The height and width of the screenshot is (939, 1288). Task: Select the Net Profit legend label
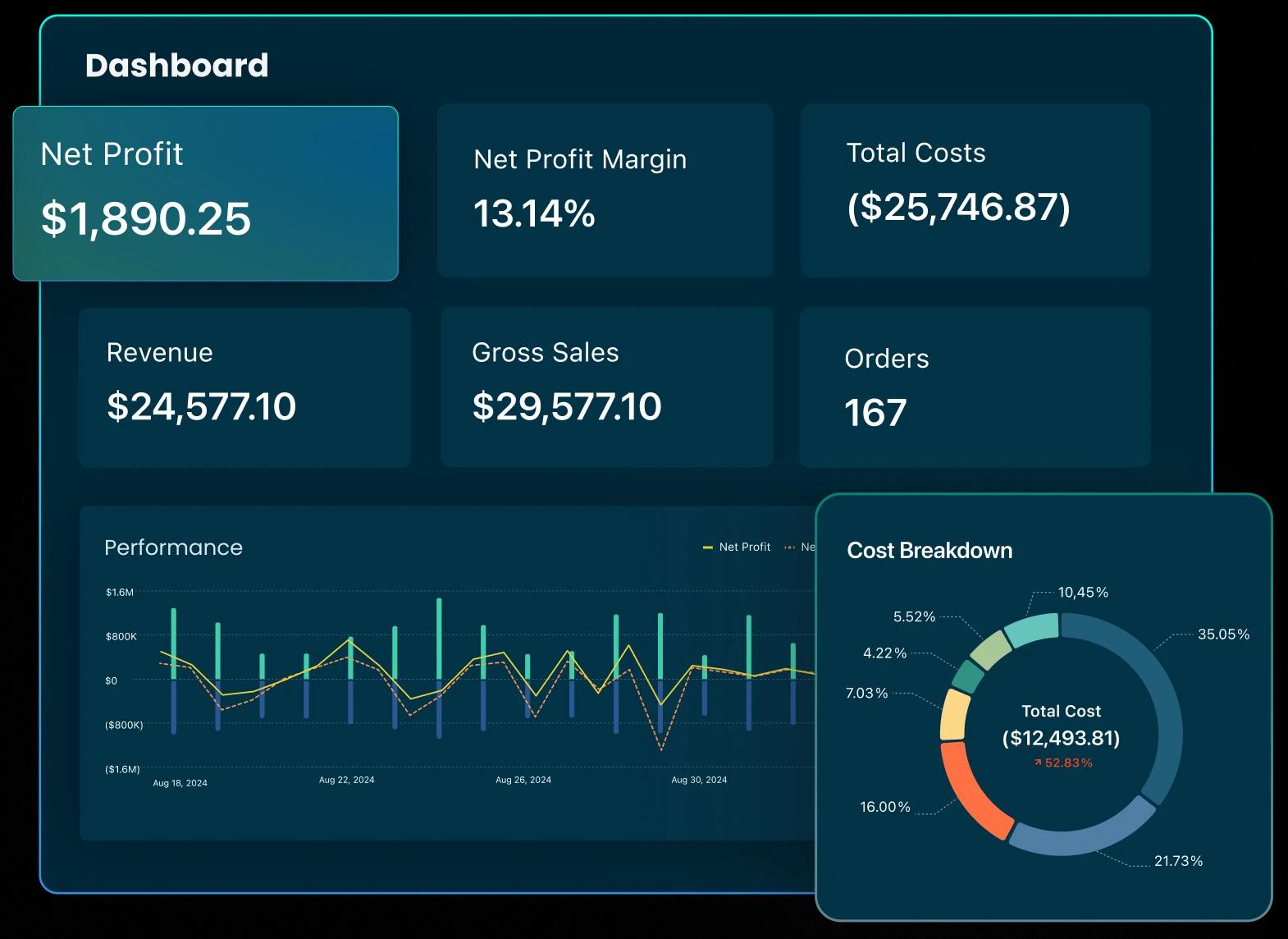point(744,547)
